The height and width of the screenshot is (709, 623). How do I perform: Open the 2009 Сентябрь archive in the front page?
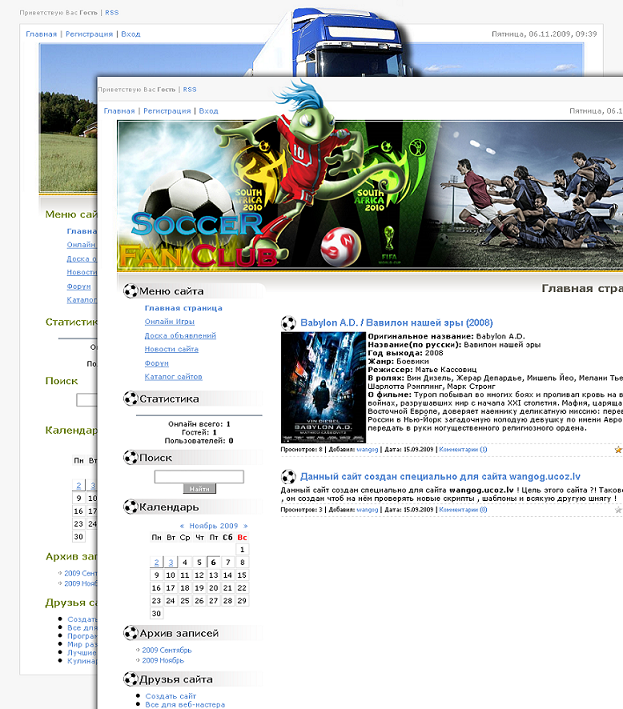[167, 650]
